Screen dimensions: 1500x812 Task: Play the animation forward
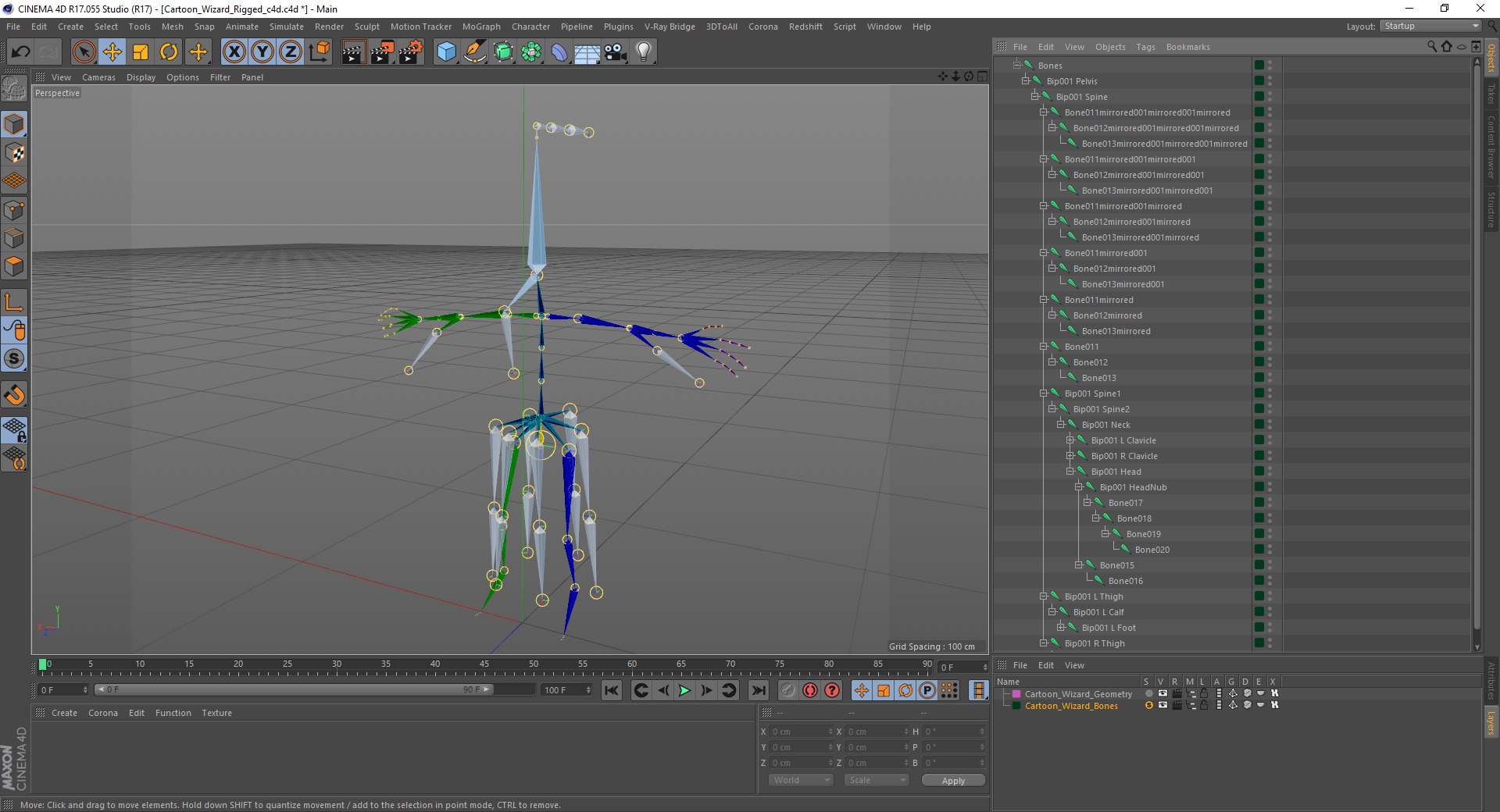pyautogui.click(x=684, y=690)
